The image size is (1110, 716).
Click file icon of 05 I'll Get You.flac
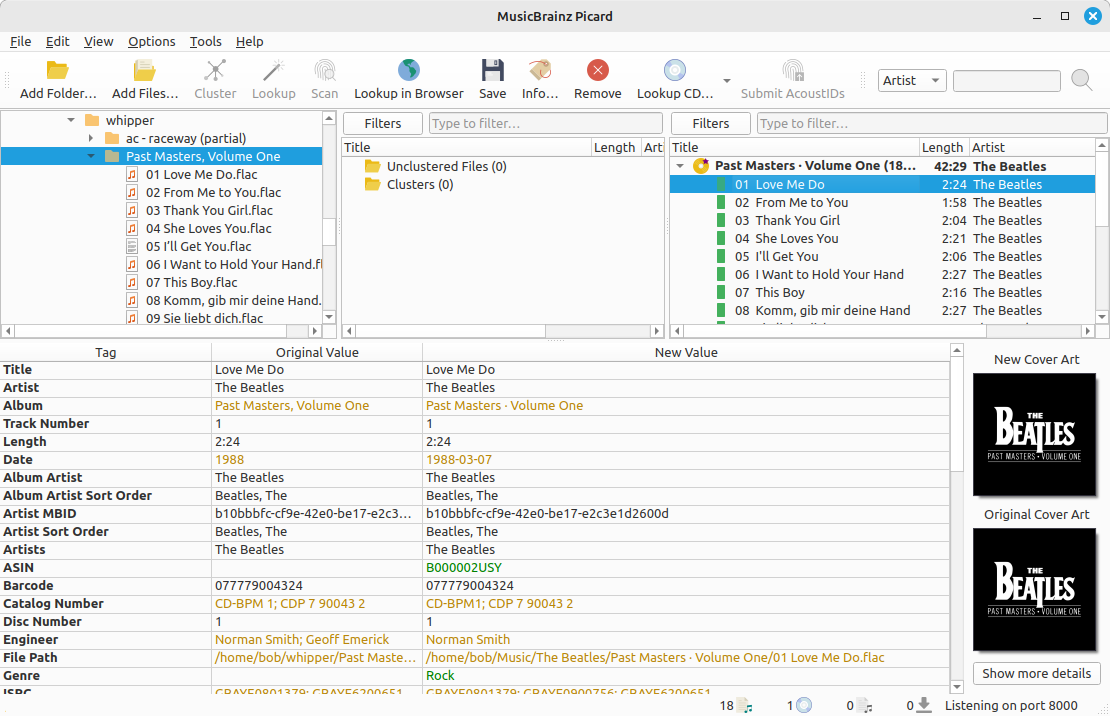tap(132, 246)
